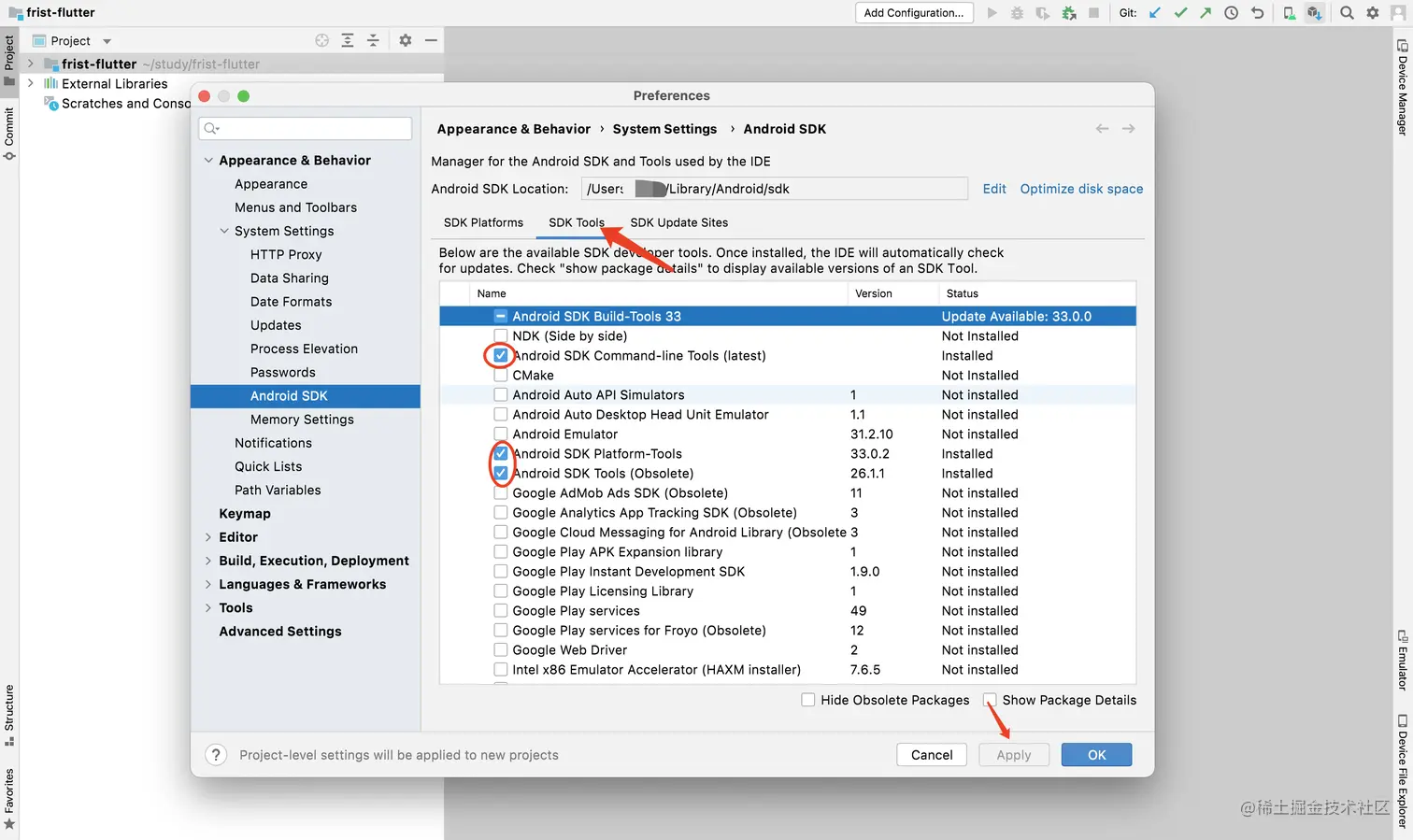Click the Android SDK Location field

pyautogui.click(x=775, y=189)
